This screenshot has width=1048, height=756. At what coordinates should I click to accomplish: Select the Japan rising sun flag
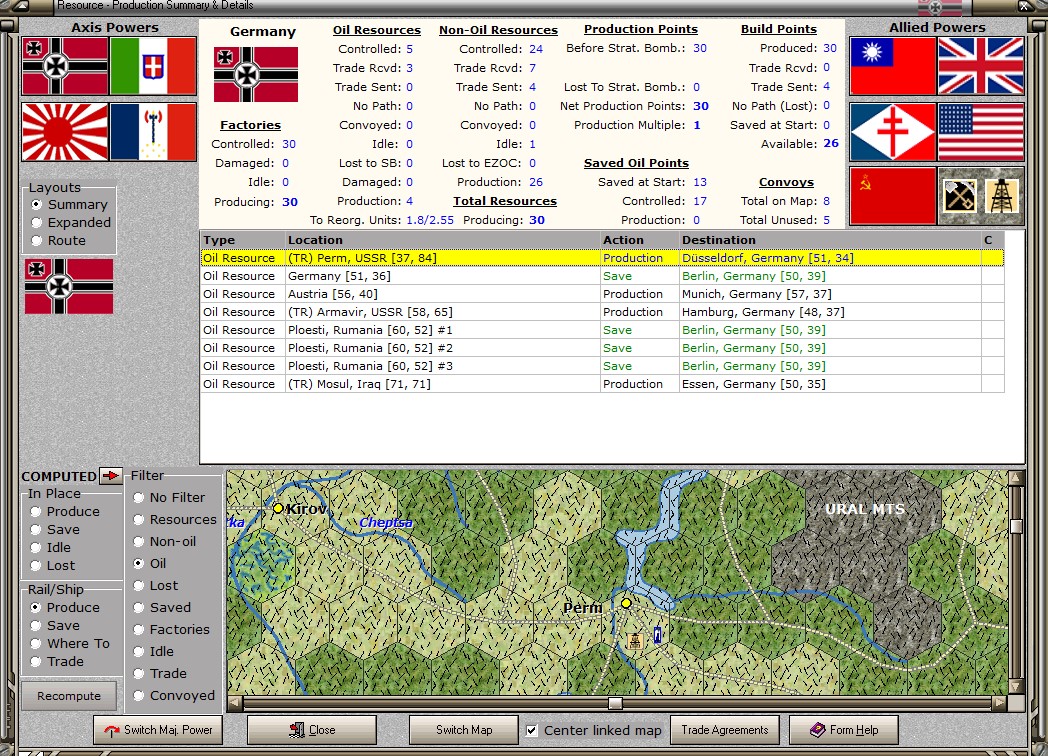65,132
